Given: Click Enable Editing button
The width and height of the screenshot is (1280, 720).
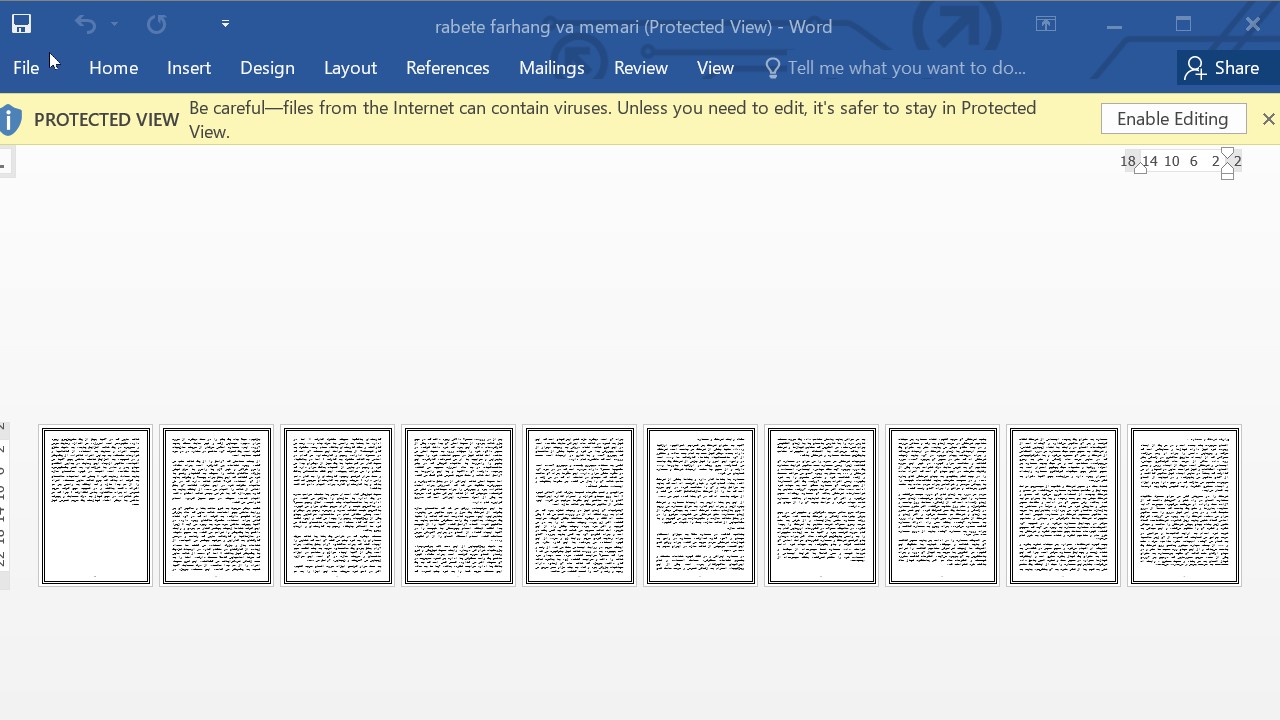Looking at the screenshot, I should [1173, 119].
